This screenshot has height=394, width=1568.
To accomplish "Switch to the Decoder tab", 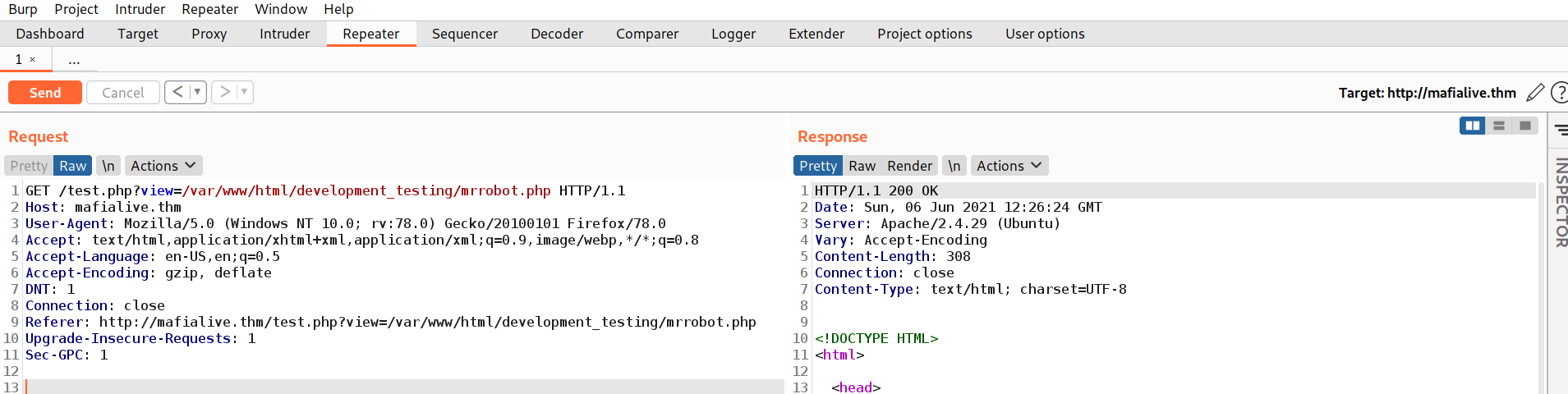I will click(557, 34).
